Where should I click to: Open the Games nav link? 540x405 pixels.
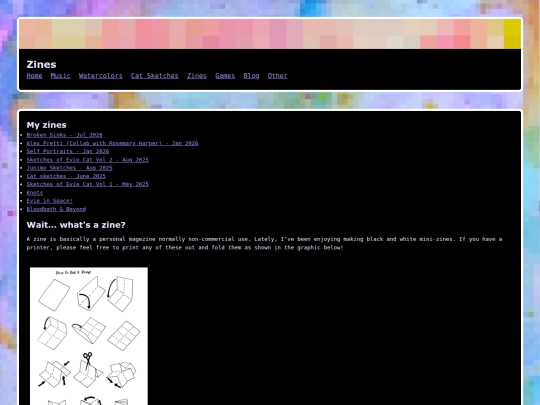[x=225, y=76]
